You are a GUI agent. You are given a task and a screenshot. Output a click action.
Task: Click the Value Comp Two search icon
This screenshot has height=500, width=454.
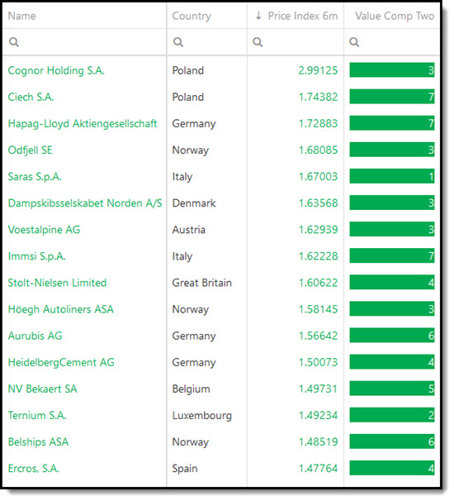point(354,42)
